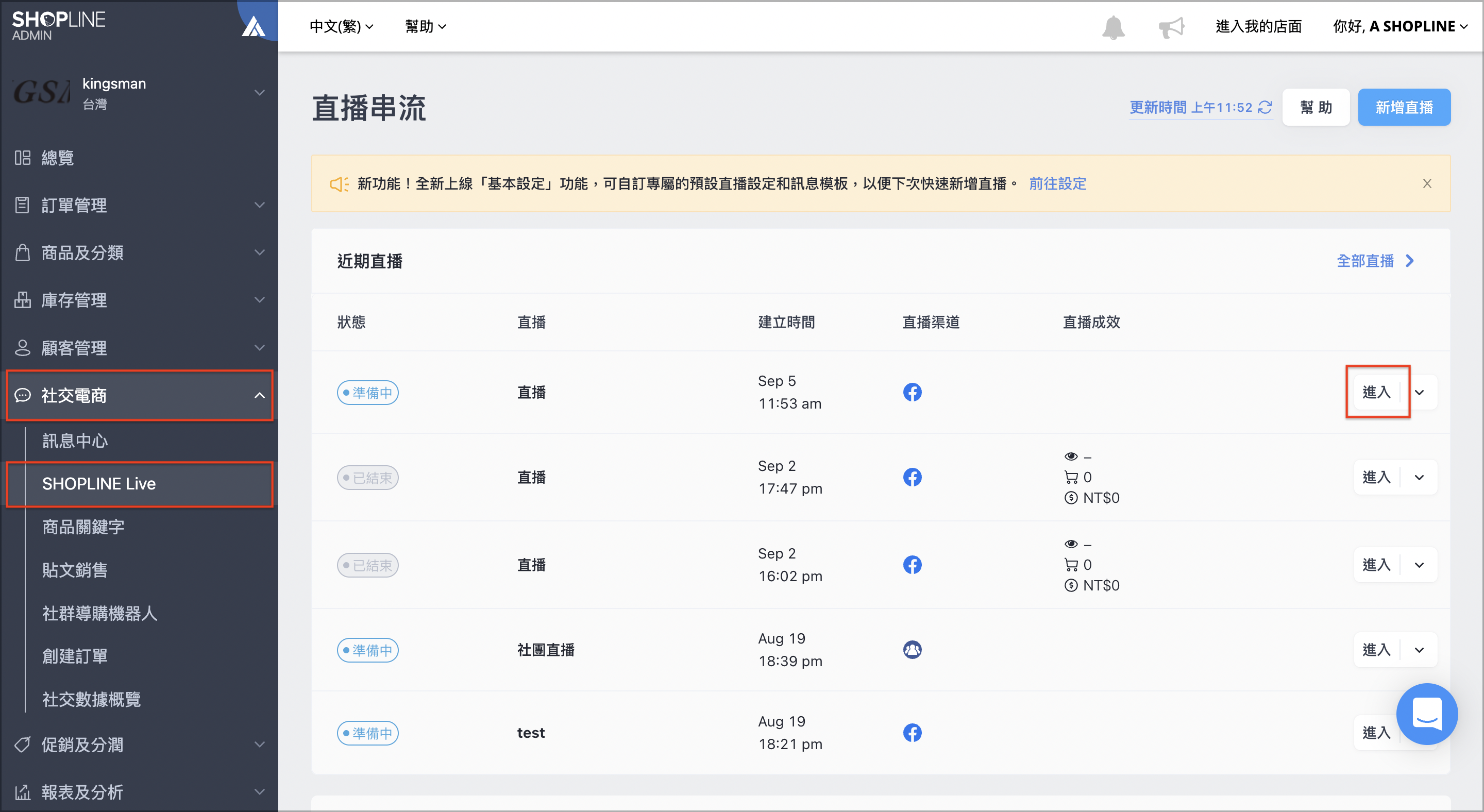Click the 建立時間 column header
The image size is (1484, 812).
coord(786,322)
